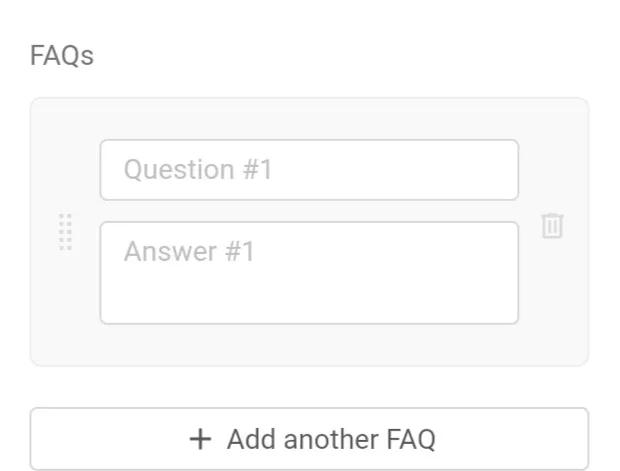Grab the dotted reorder grip on the FAQ card
Viewport: 620px width, 471px height.
pos(66,232)
